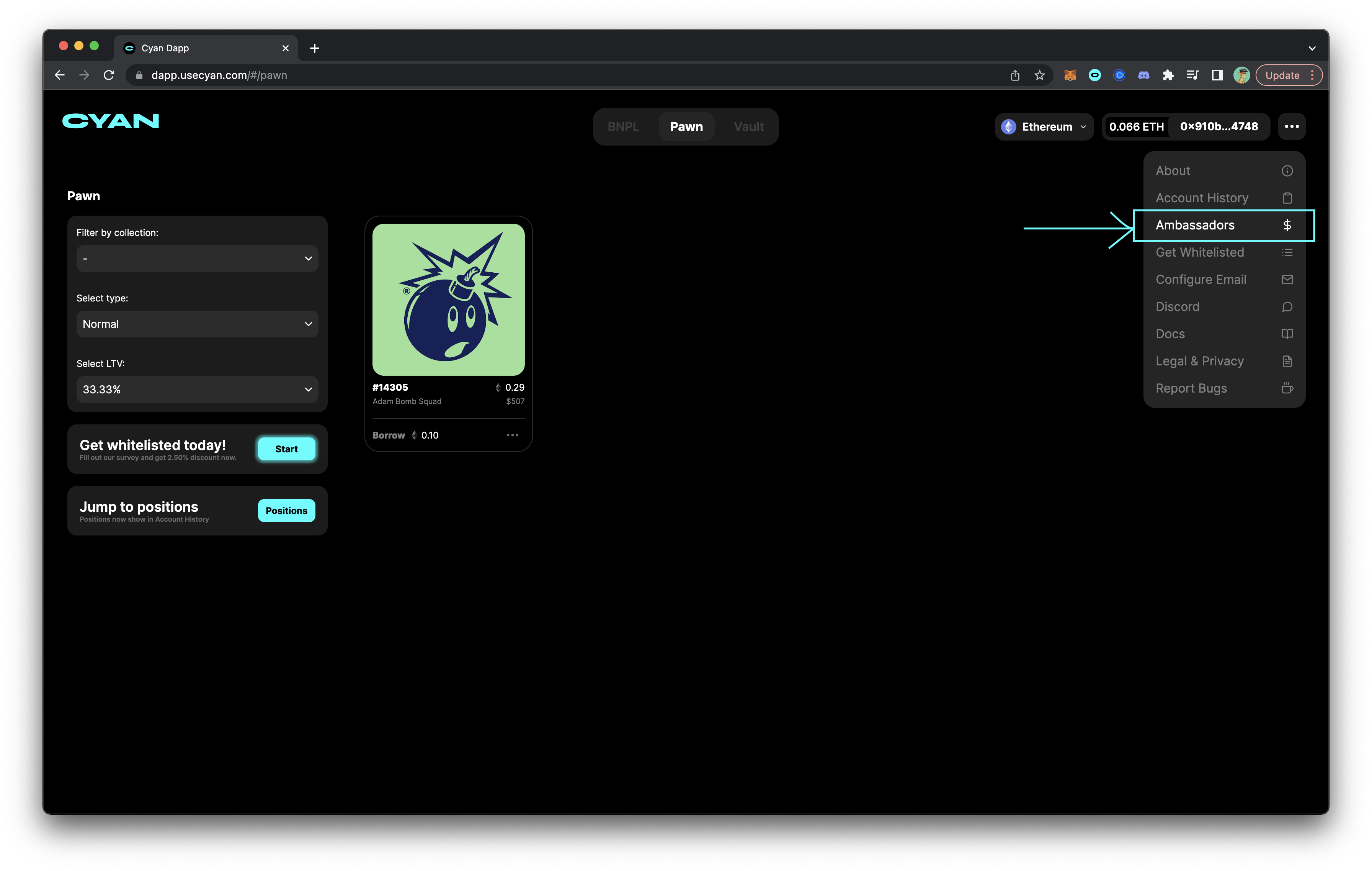1372x871 pixels.
Task: Open the Filter by collection dropdown
Action: [x=197, y=259]
